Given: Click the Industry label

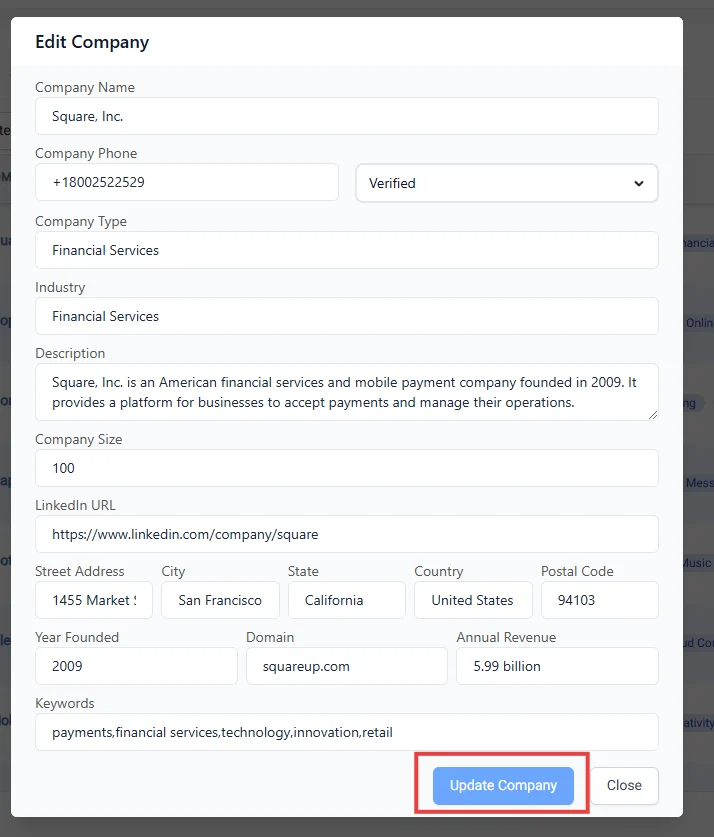Looking at the screenshot, I should click(60, 287).
